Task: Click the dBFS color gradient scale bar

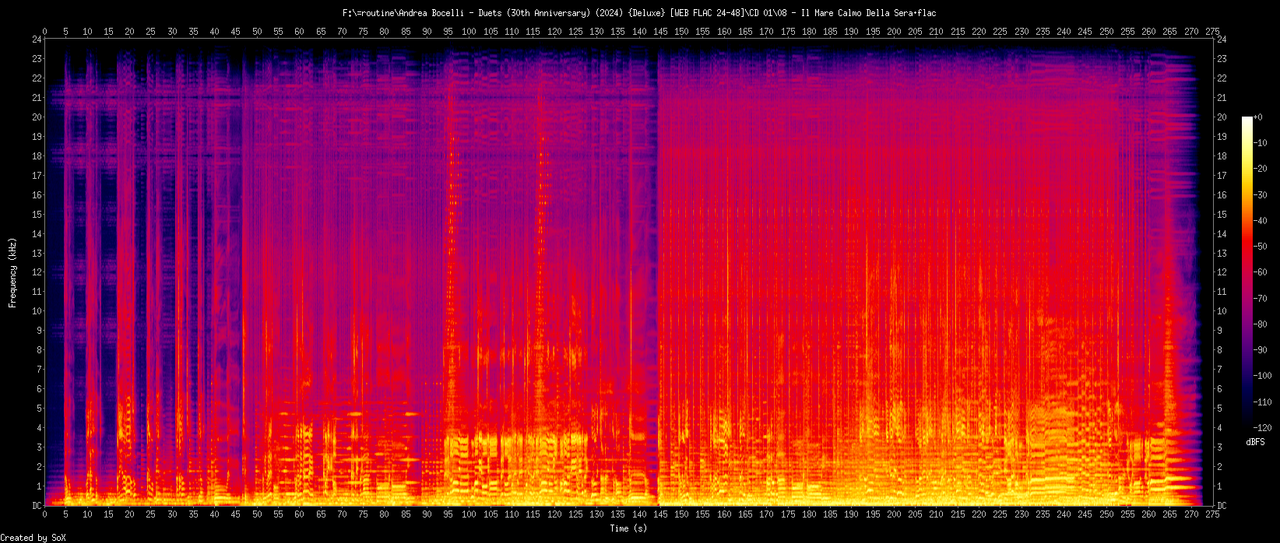Action: (x=1247, y=272)
